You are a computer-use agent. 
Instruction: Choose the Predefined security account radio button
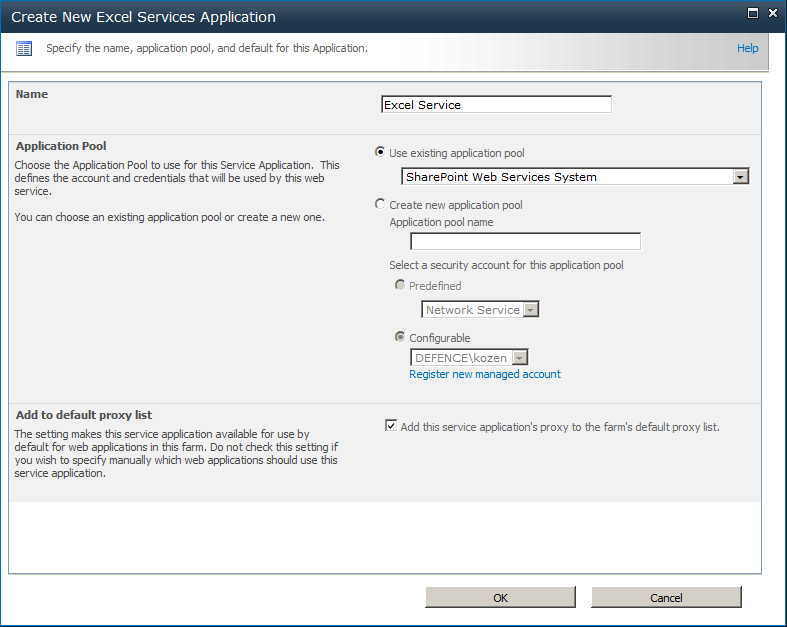pyautogui.click(x=400, y=285)
